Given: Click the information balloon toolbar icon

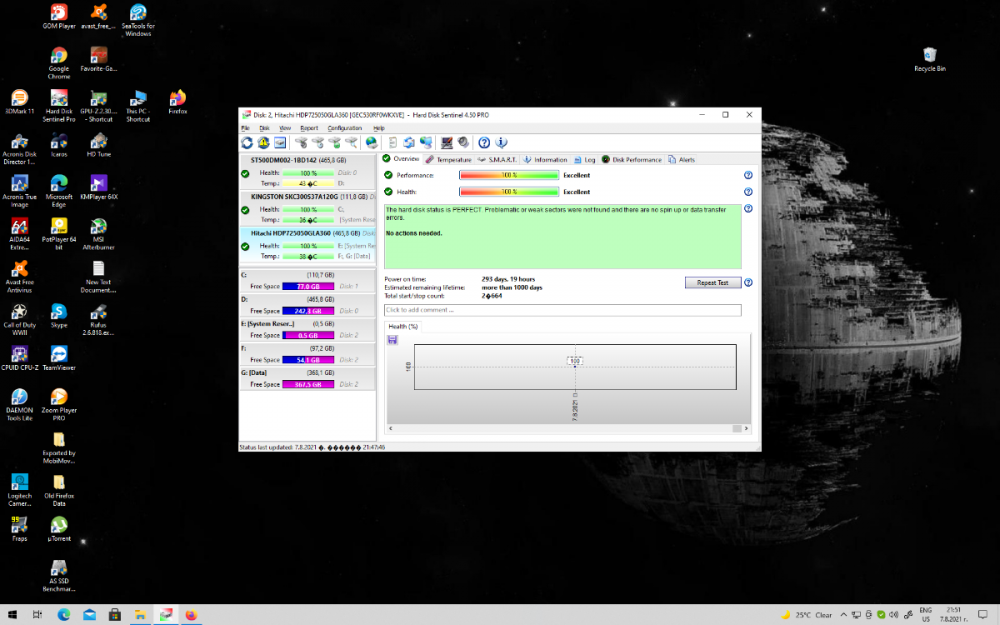Looking at the screenshot, I should (x=502, y=144).
